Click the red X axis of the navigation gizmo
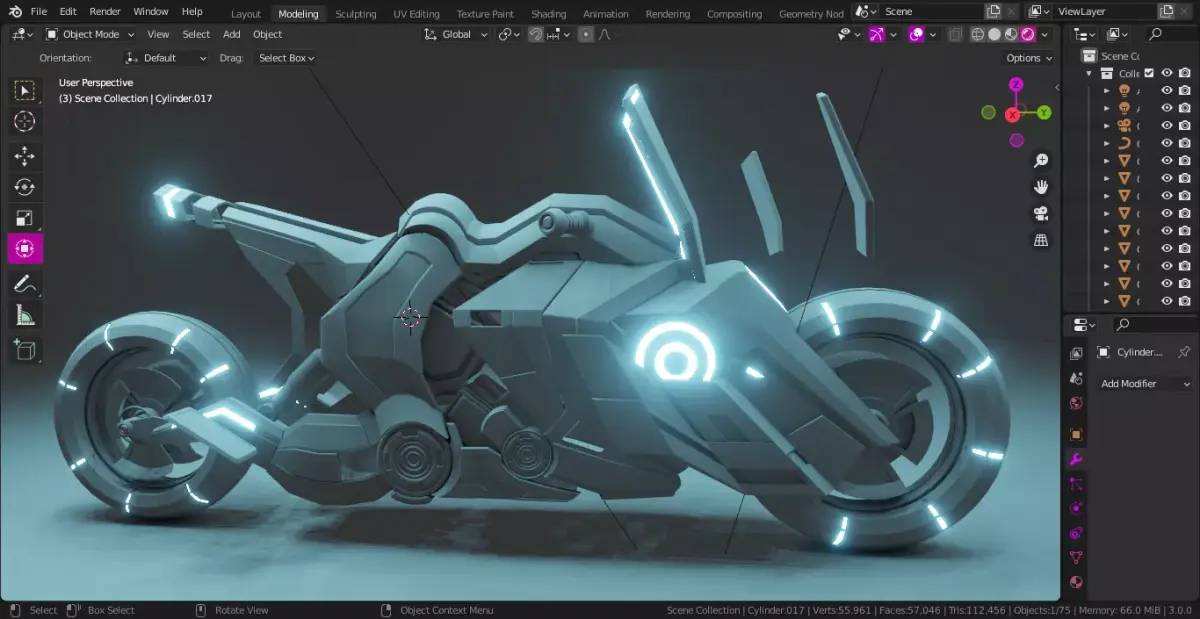Image resolution: width=1200 pixels, height=619 pixels. click(x=1014, y=115)
